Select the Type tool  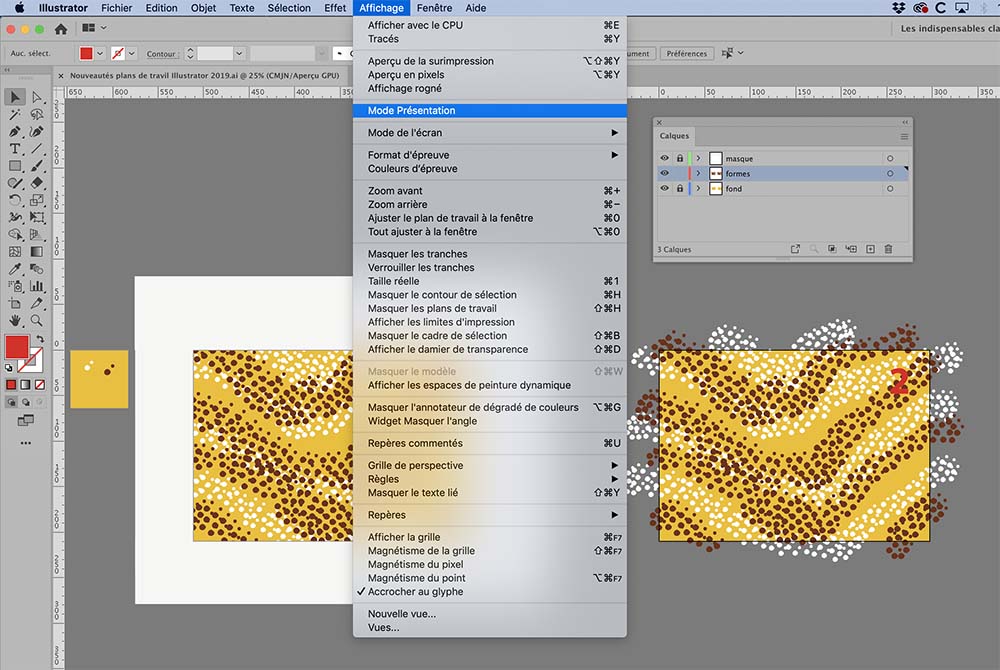15,148
